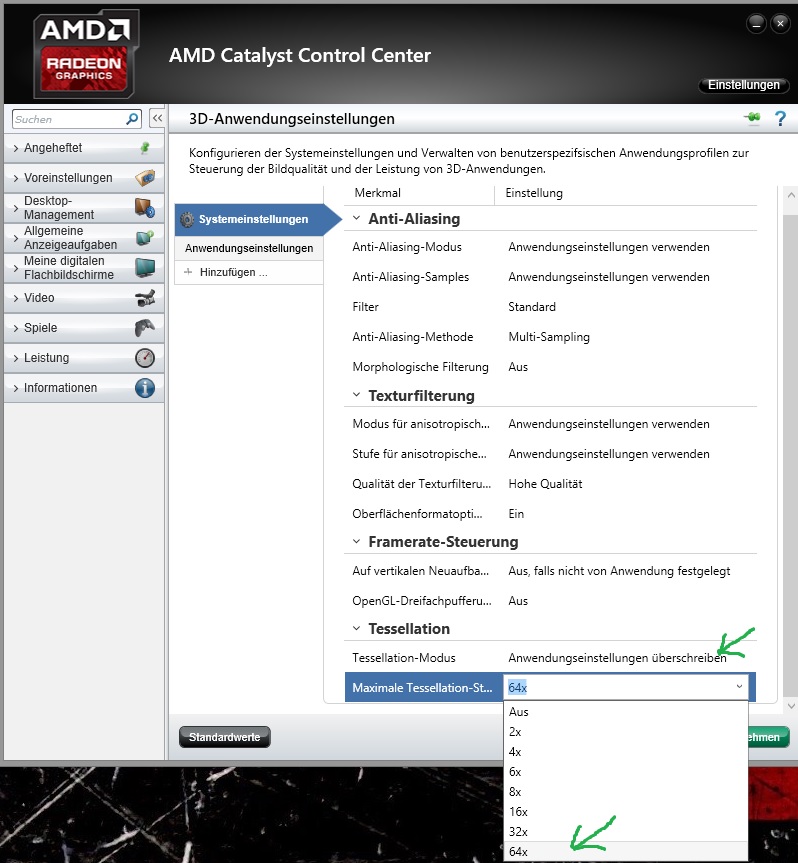Click Anti-Aliasing-Modus setting value

pyautogui.click(x=609, y=247)
